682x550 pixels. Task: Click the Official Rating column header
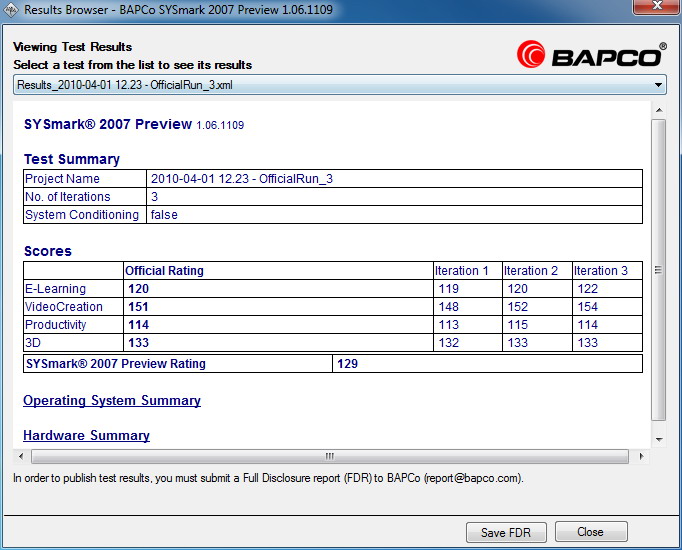click(164, 271)
